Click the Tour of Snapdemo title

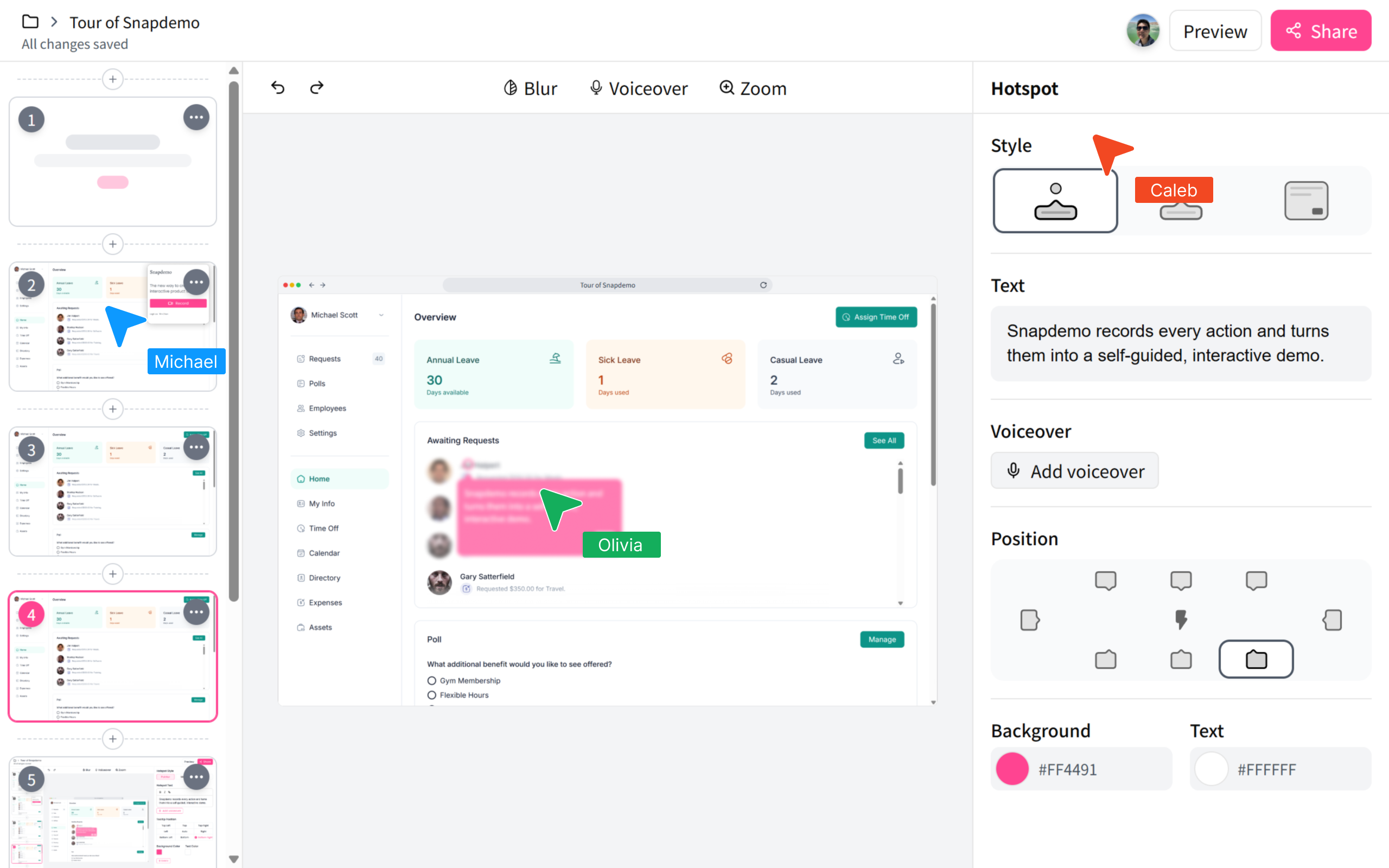[x=135, y=22]
